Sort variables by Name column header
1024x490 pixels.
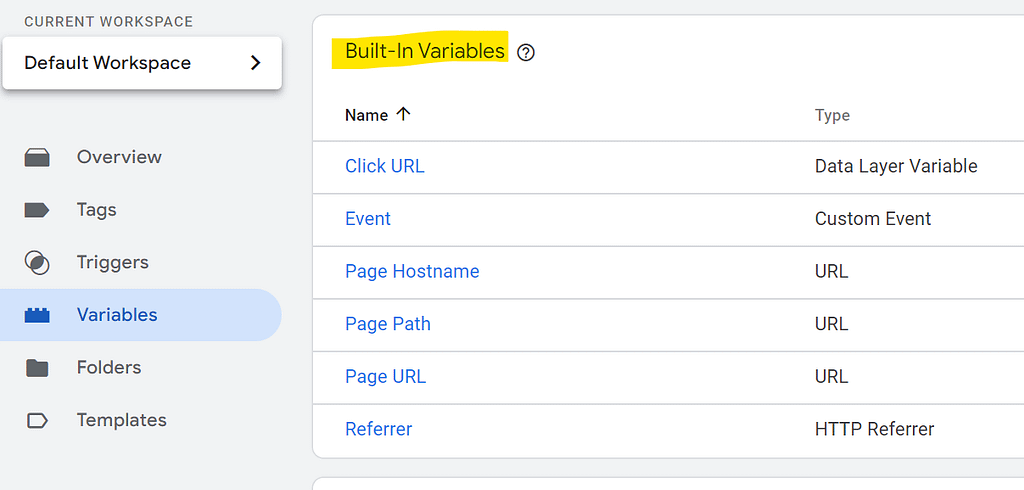click(367, 115)
